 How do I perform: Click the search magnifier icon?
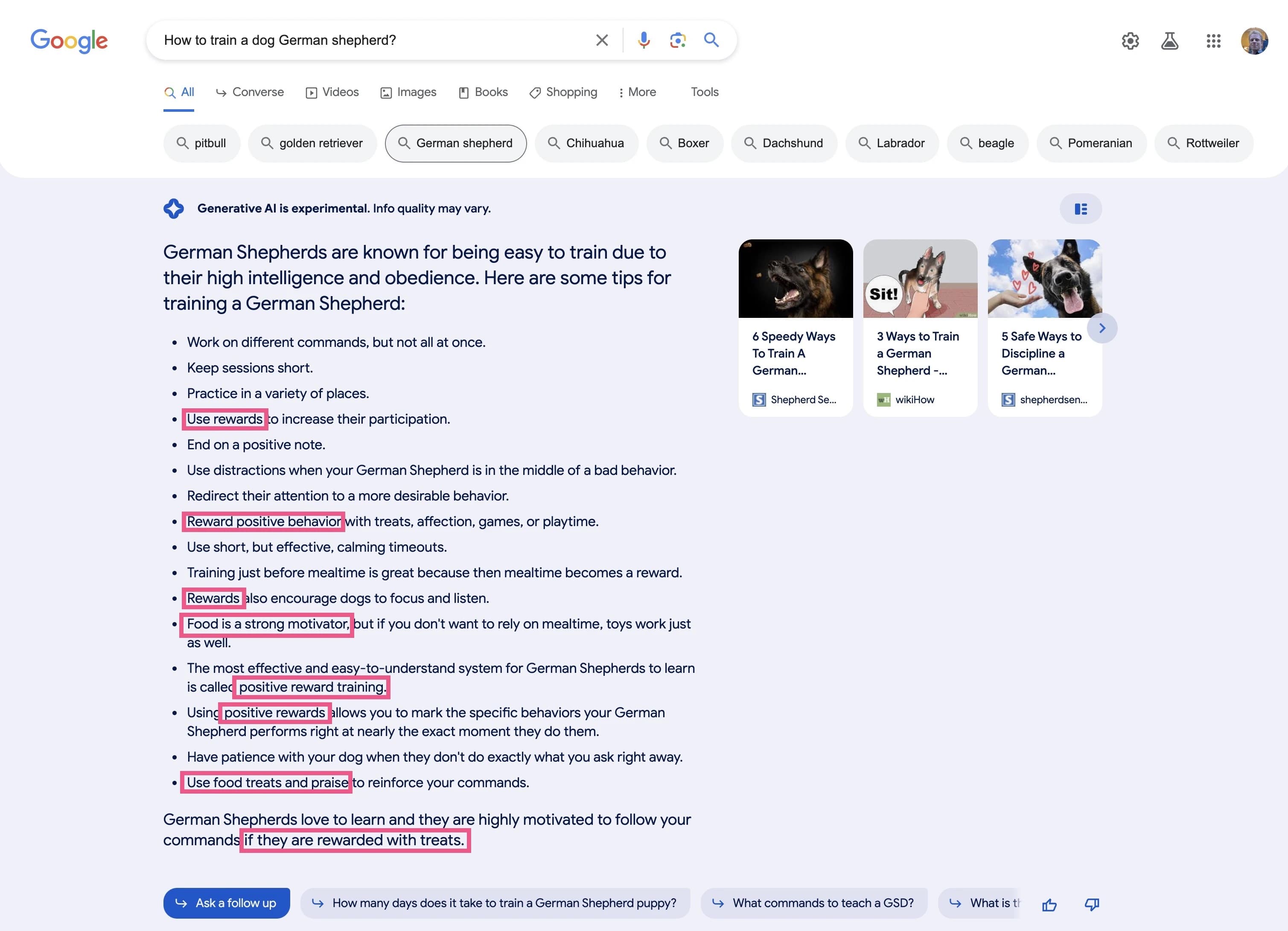tap(711, 40)
